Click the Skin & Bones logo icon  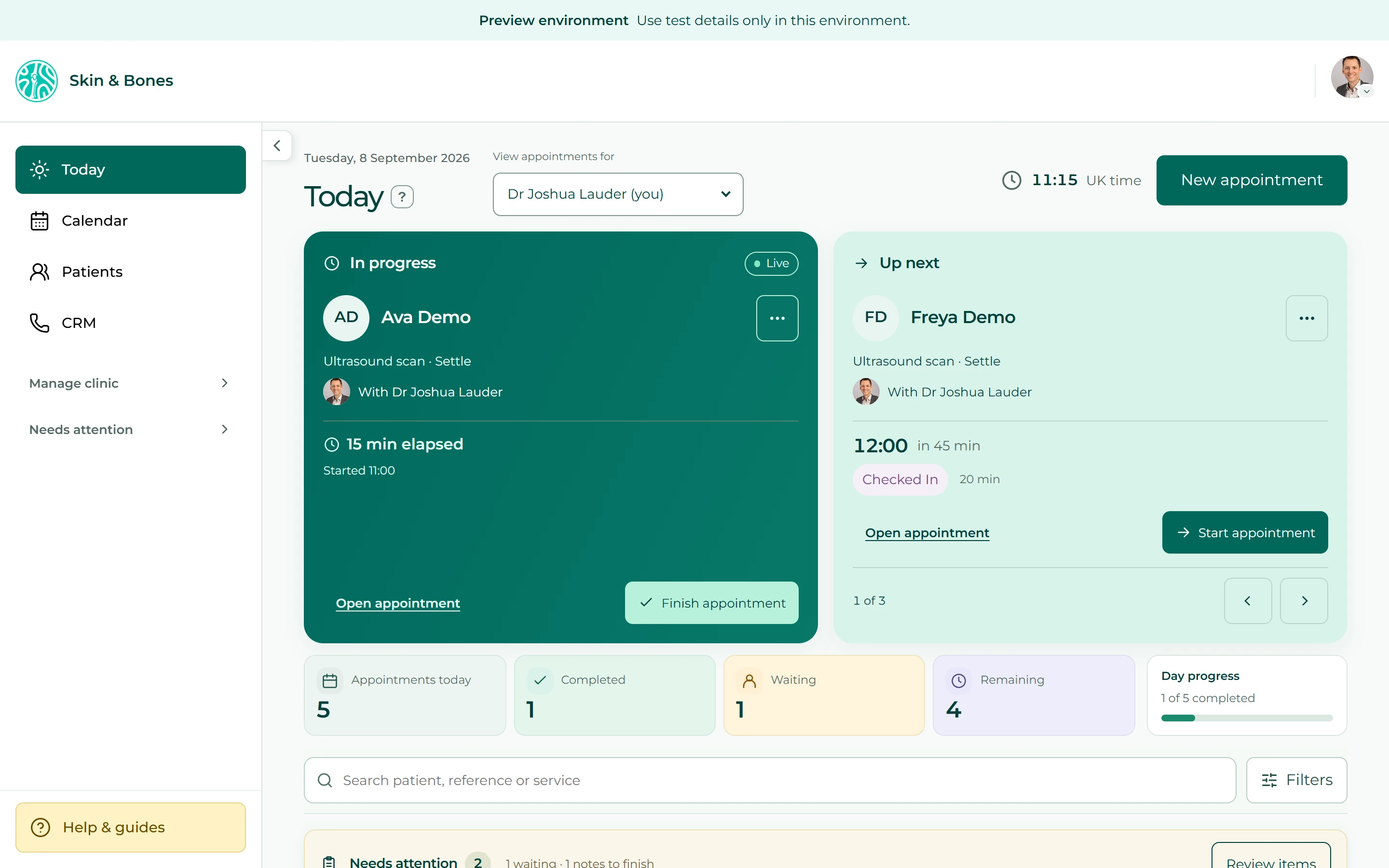pyautogui.click(x=36, y=81)
